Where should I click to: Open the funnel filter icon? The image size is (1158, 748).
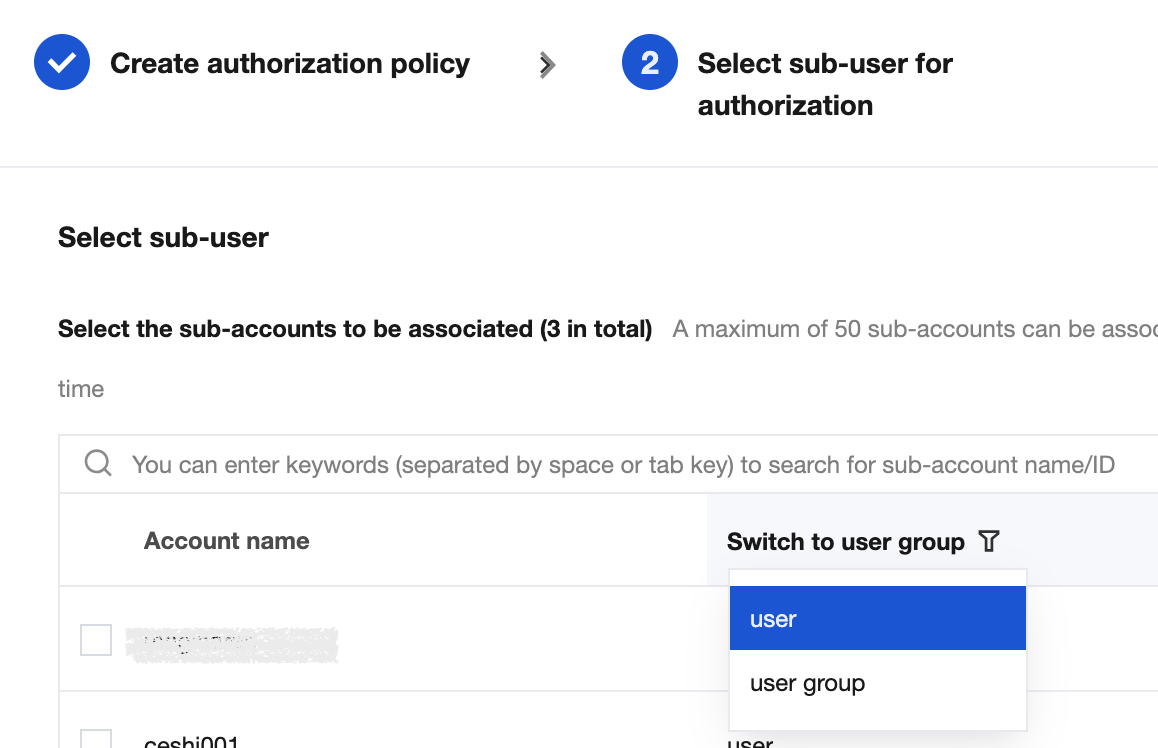pos(988,542)
